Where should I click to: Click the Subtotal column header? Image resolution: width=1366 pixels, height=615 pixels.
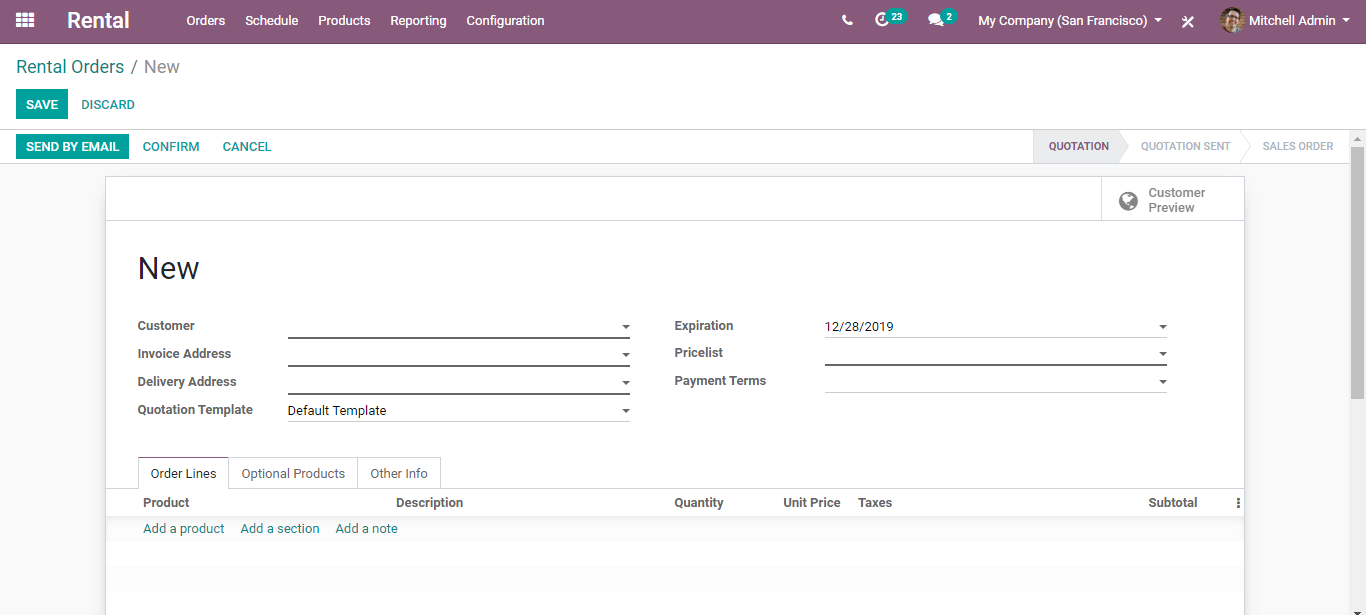tap(1172, 503)
